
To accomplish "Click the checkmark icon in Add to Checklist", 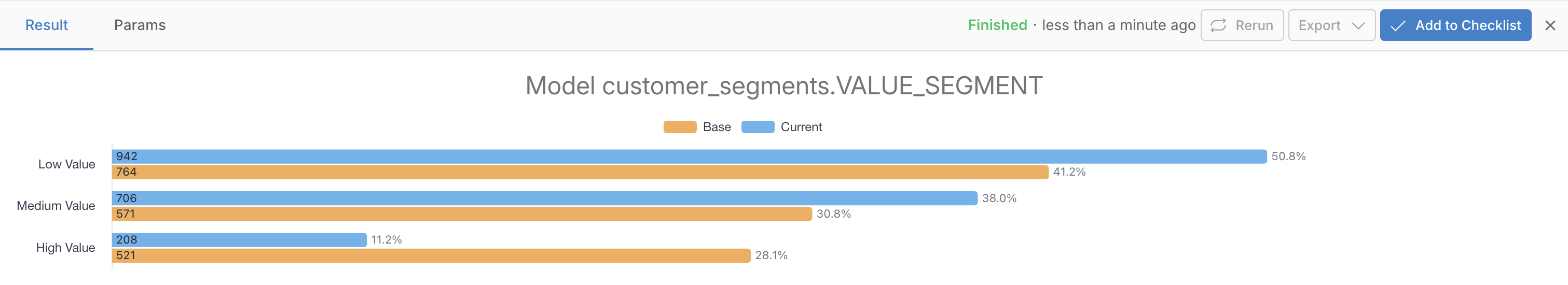I will [1398, 25].
